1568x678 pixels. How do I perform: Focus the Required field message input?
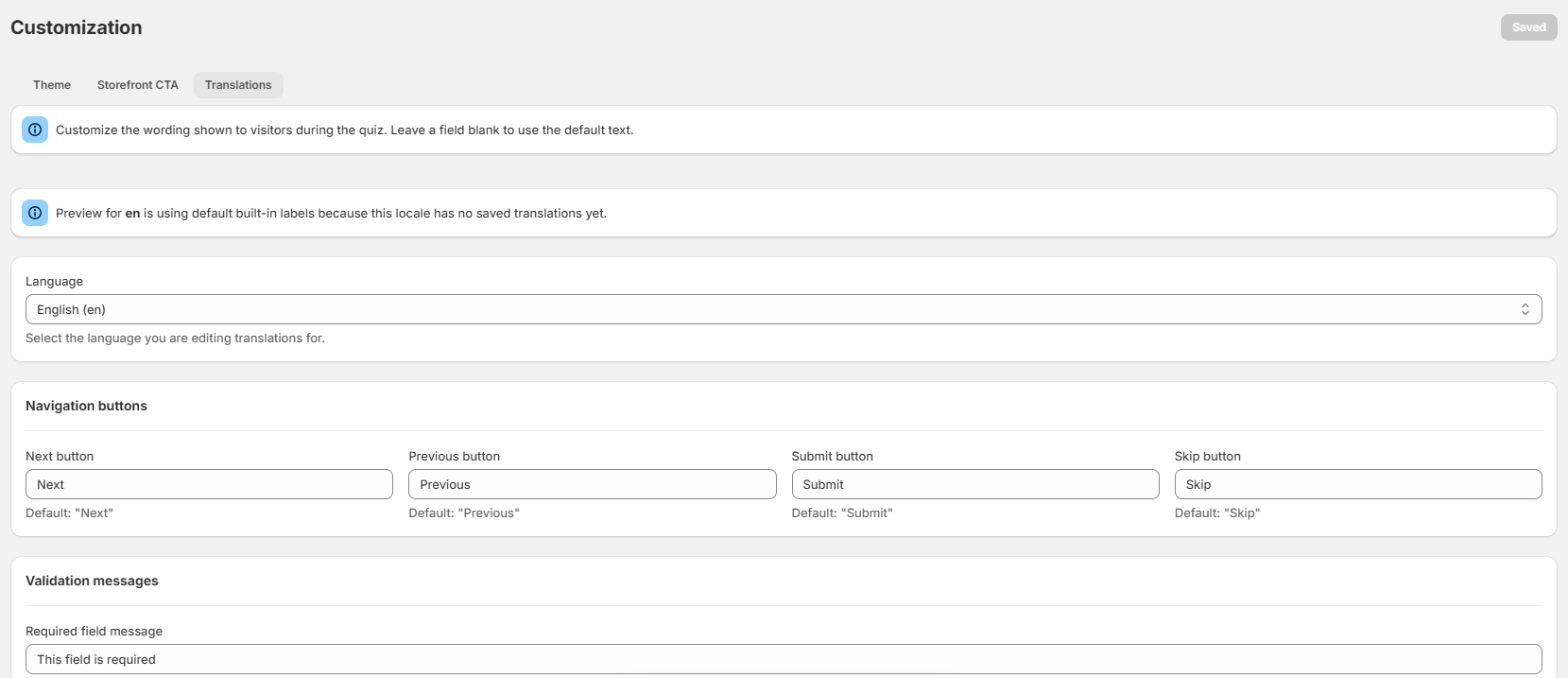pyautogui.click(x=783, y=659)
